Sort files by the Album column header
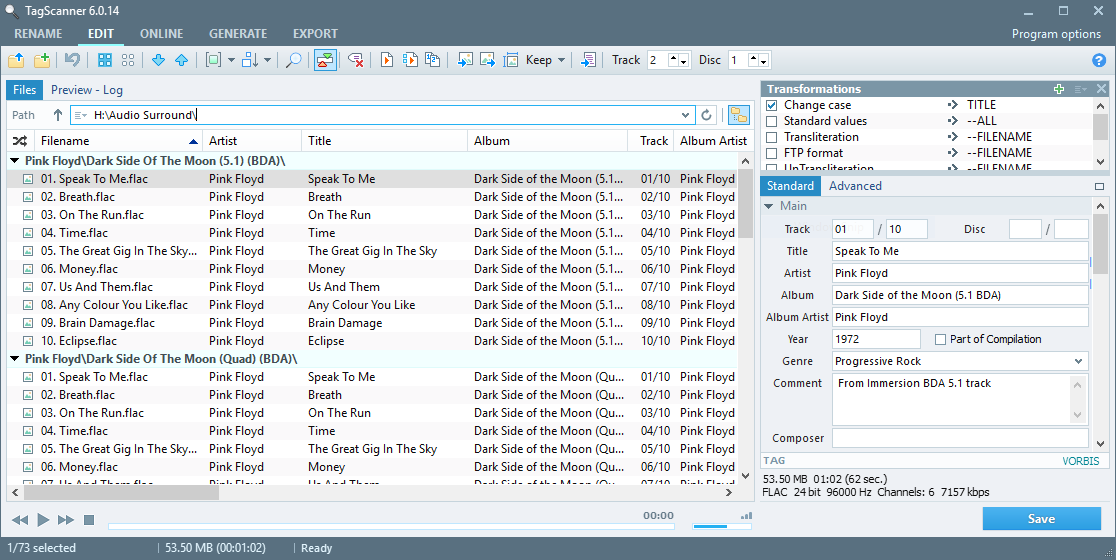 tap(547, 141)
